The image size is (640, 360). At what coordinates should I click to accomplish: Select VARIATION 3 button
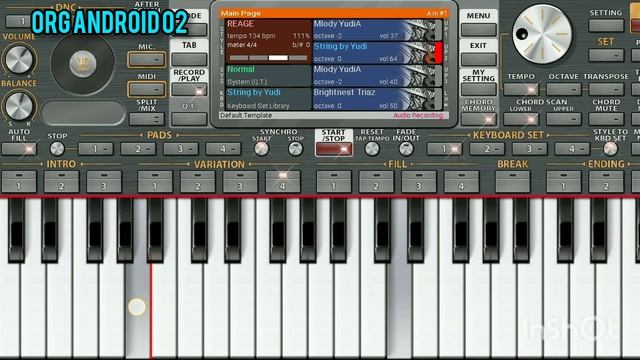[240, 182]
